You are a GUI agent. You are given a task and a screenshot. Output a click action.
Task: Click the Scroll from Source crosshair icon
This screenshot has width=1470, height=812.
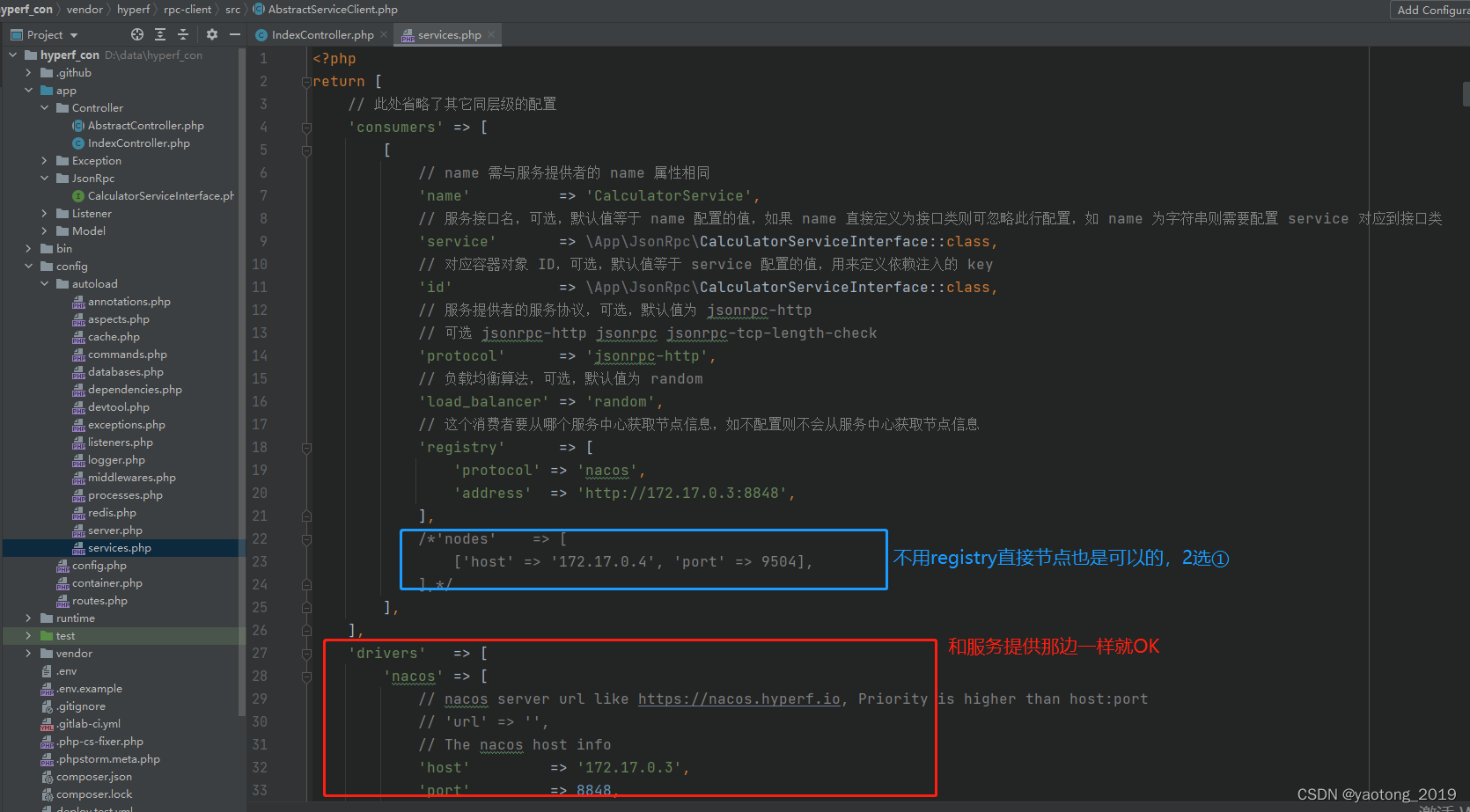point(136,34)
